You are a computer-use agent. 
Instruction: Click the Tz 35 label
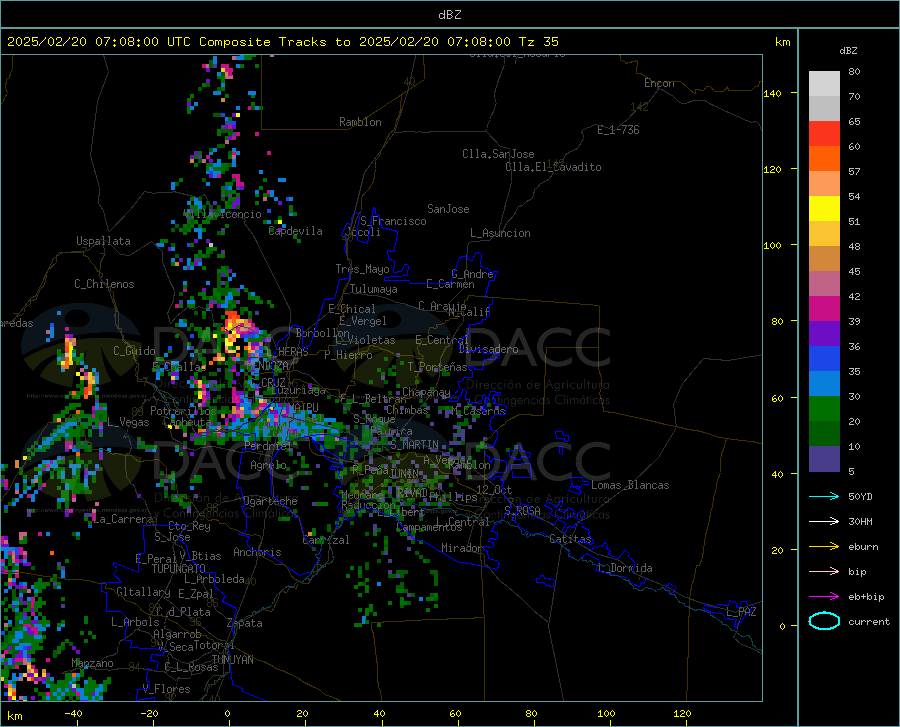(x=539, y=42)
